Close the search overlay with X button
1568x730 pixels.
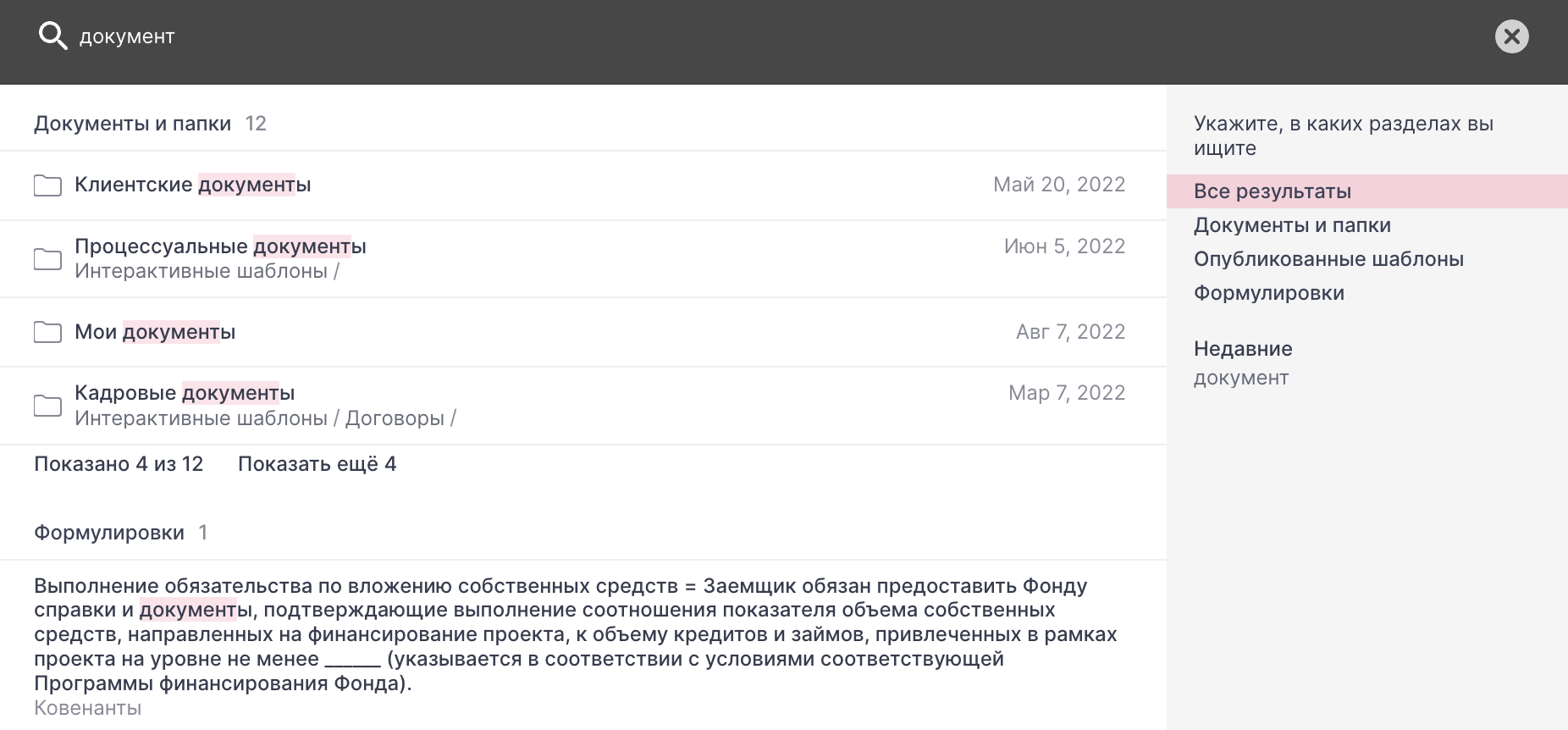[x=1511, y=36]
